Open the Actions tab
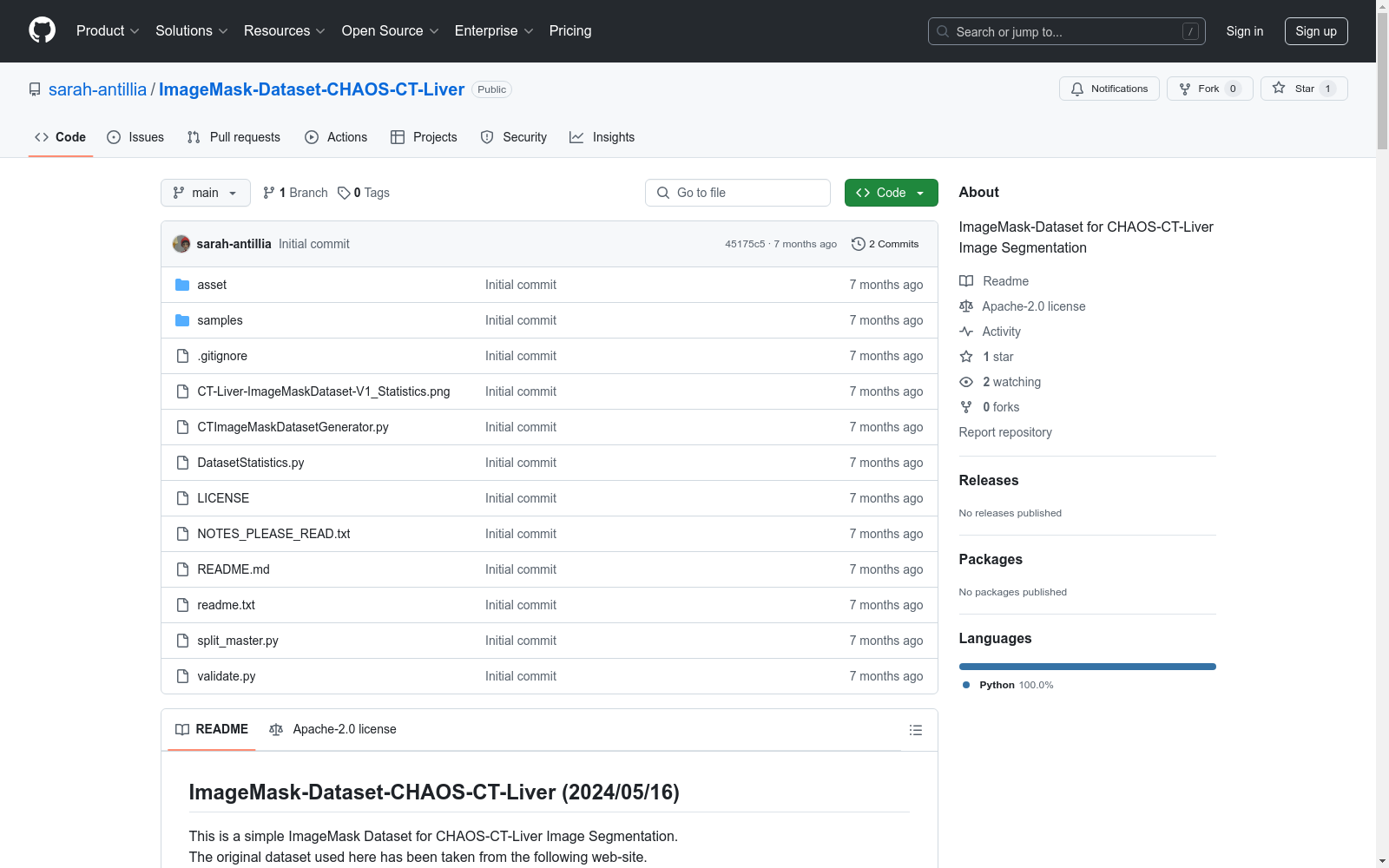 pyautogui.click(x=336, y=137)
